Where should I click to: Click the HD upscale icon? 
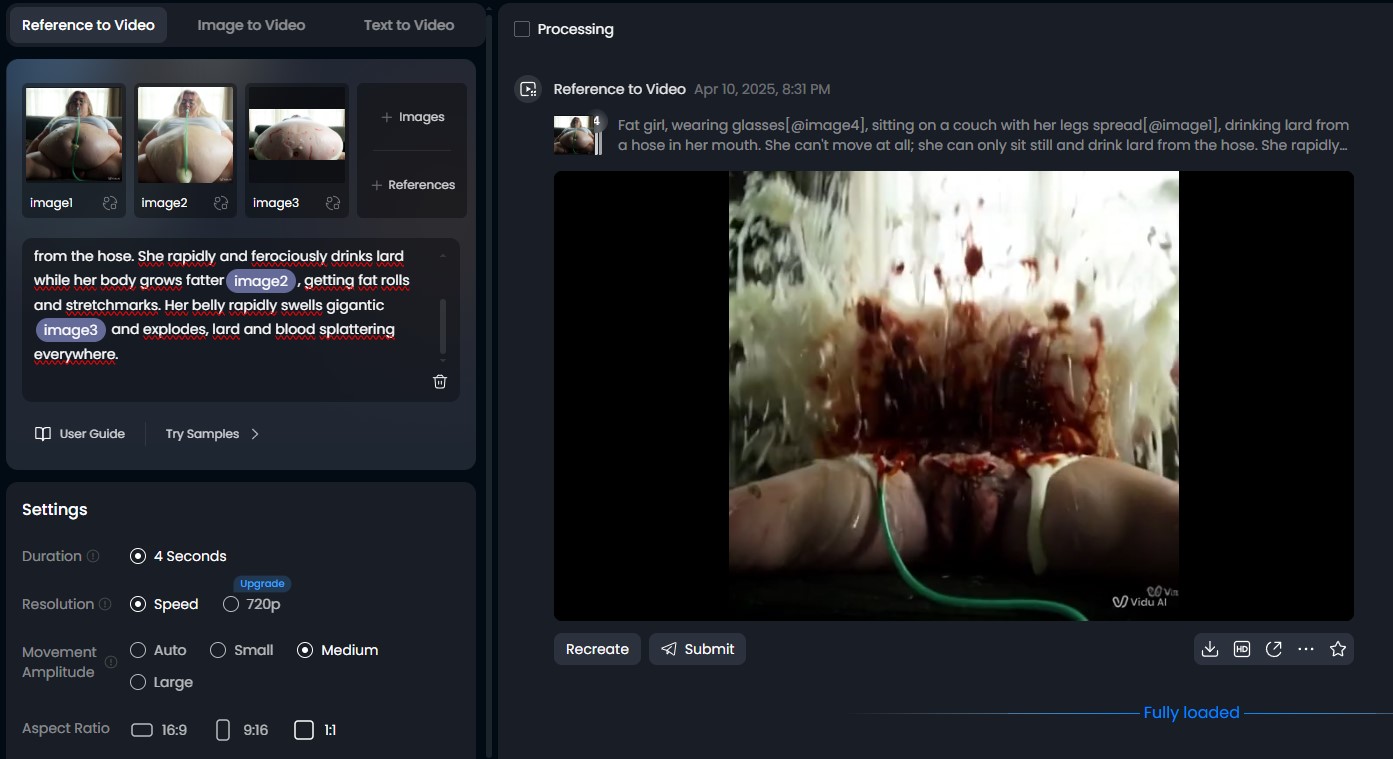click(1242, 649)
